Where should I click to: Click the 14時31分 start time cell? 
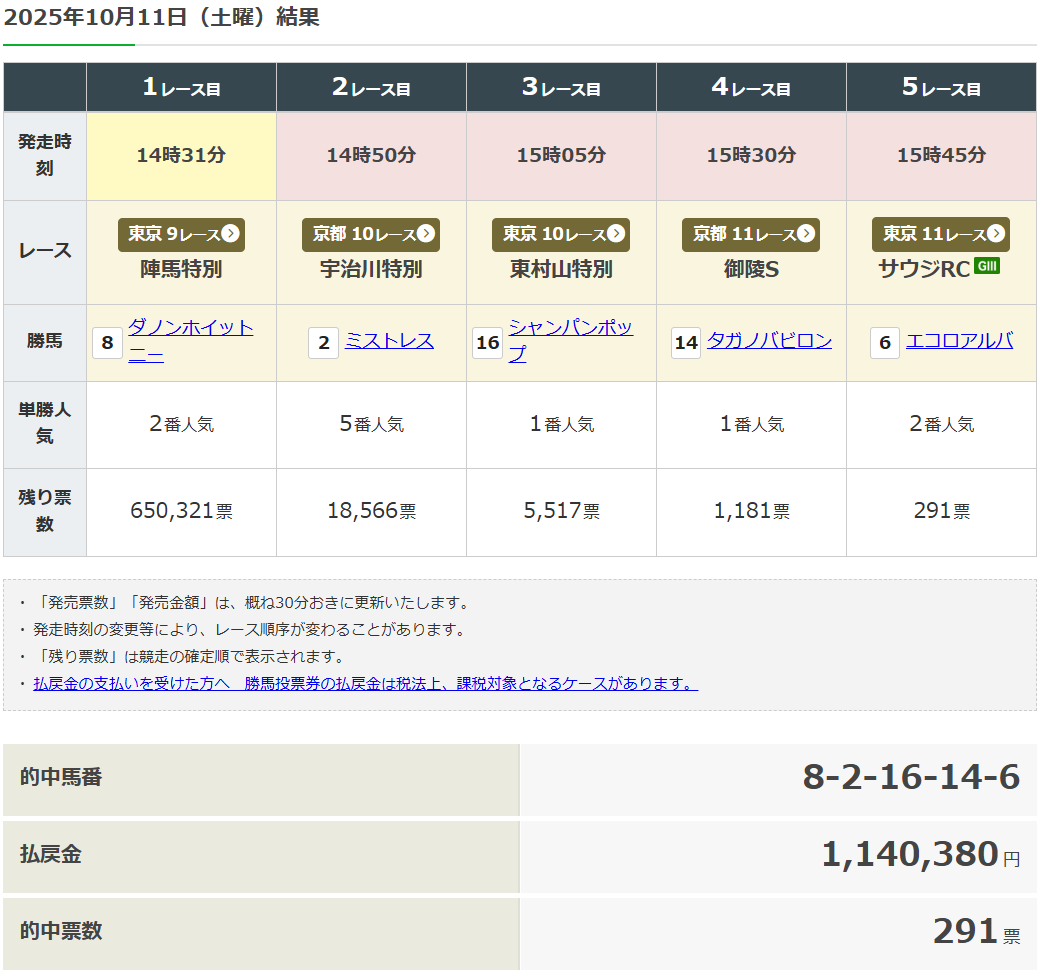point(181,156)
